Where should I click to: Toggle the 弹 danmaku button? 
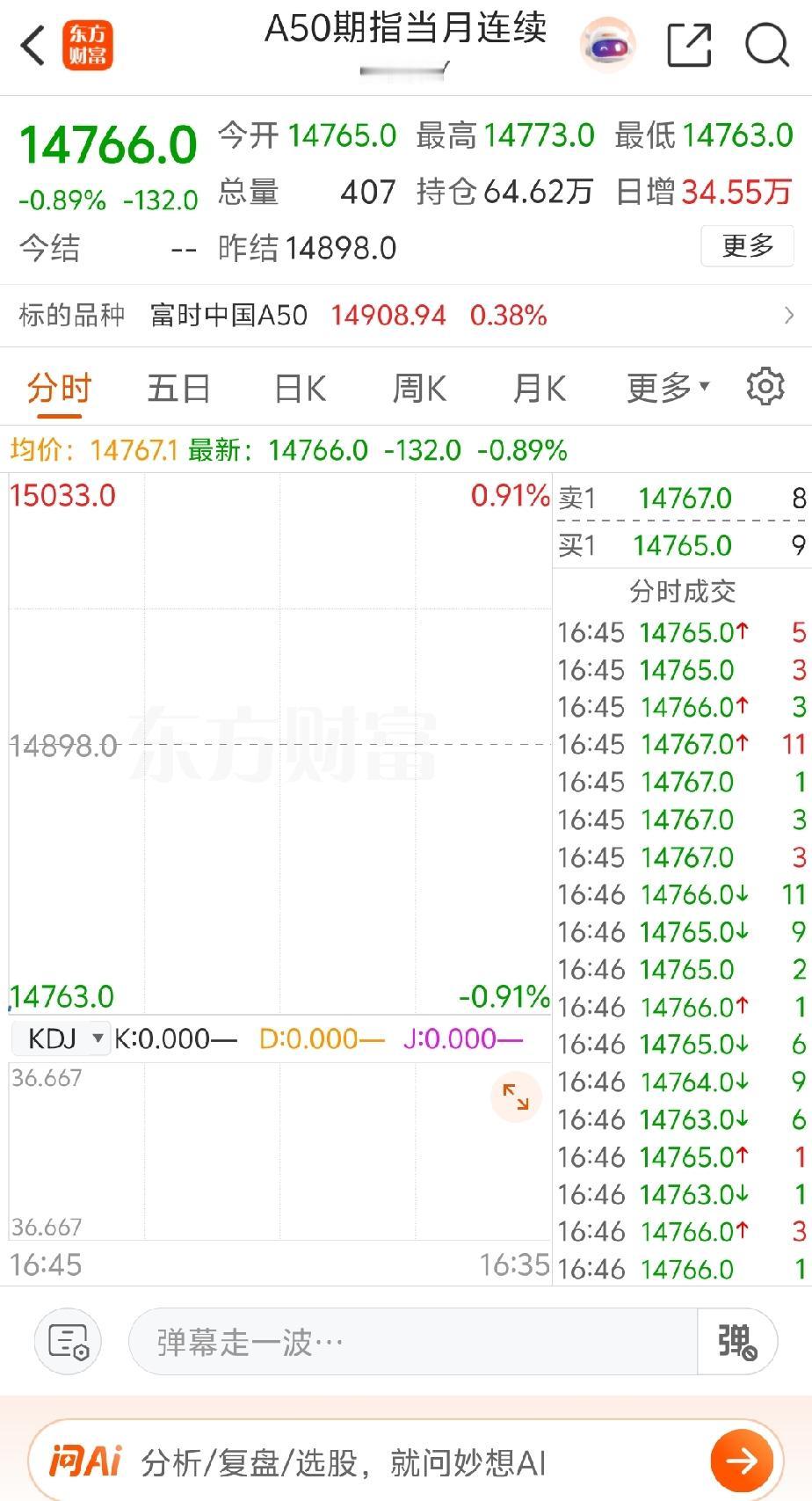pos(736,1342)
